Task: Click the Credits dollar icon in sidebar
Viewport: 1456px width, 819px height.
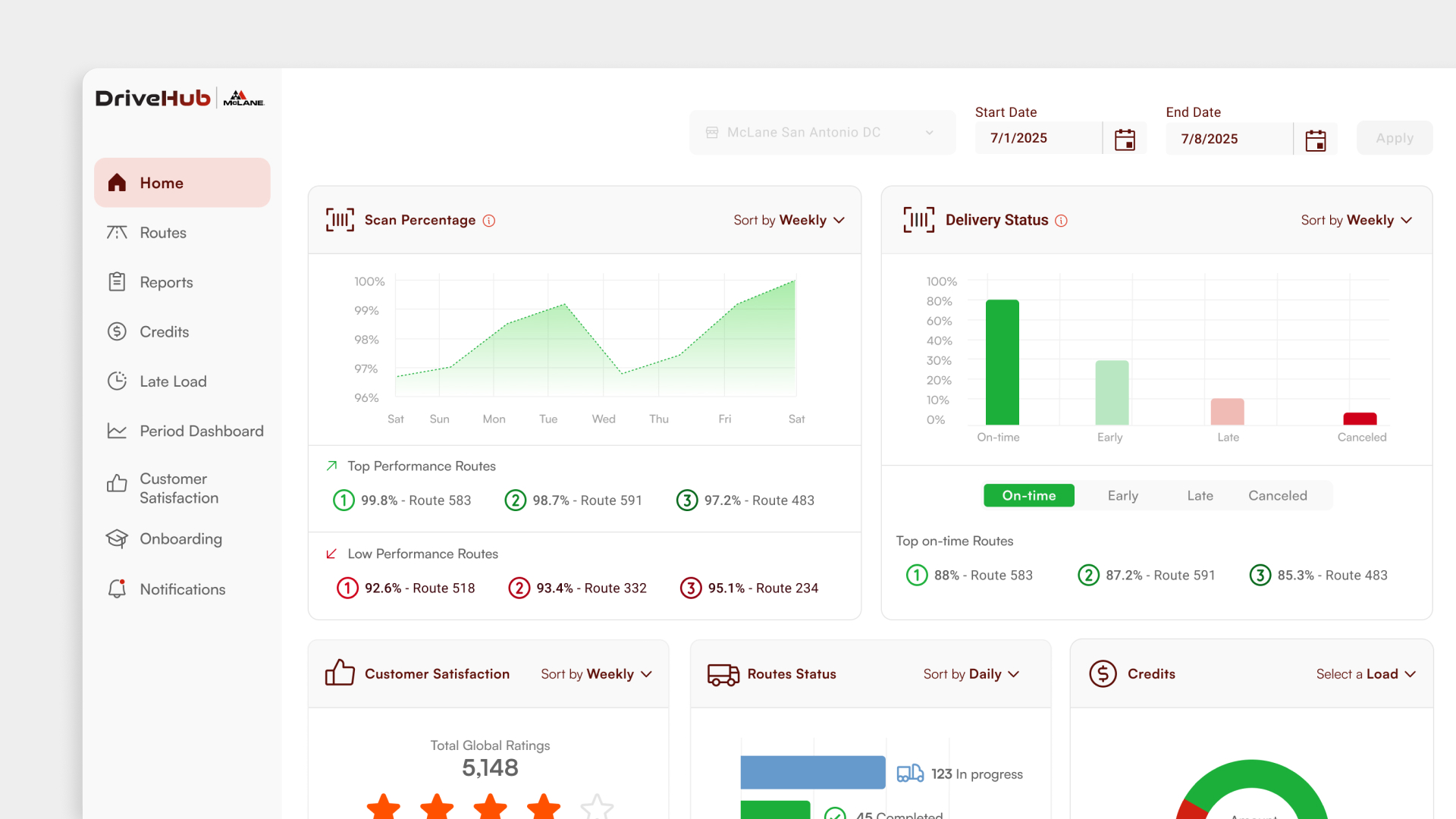Action: point(117,331)
